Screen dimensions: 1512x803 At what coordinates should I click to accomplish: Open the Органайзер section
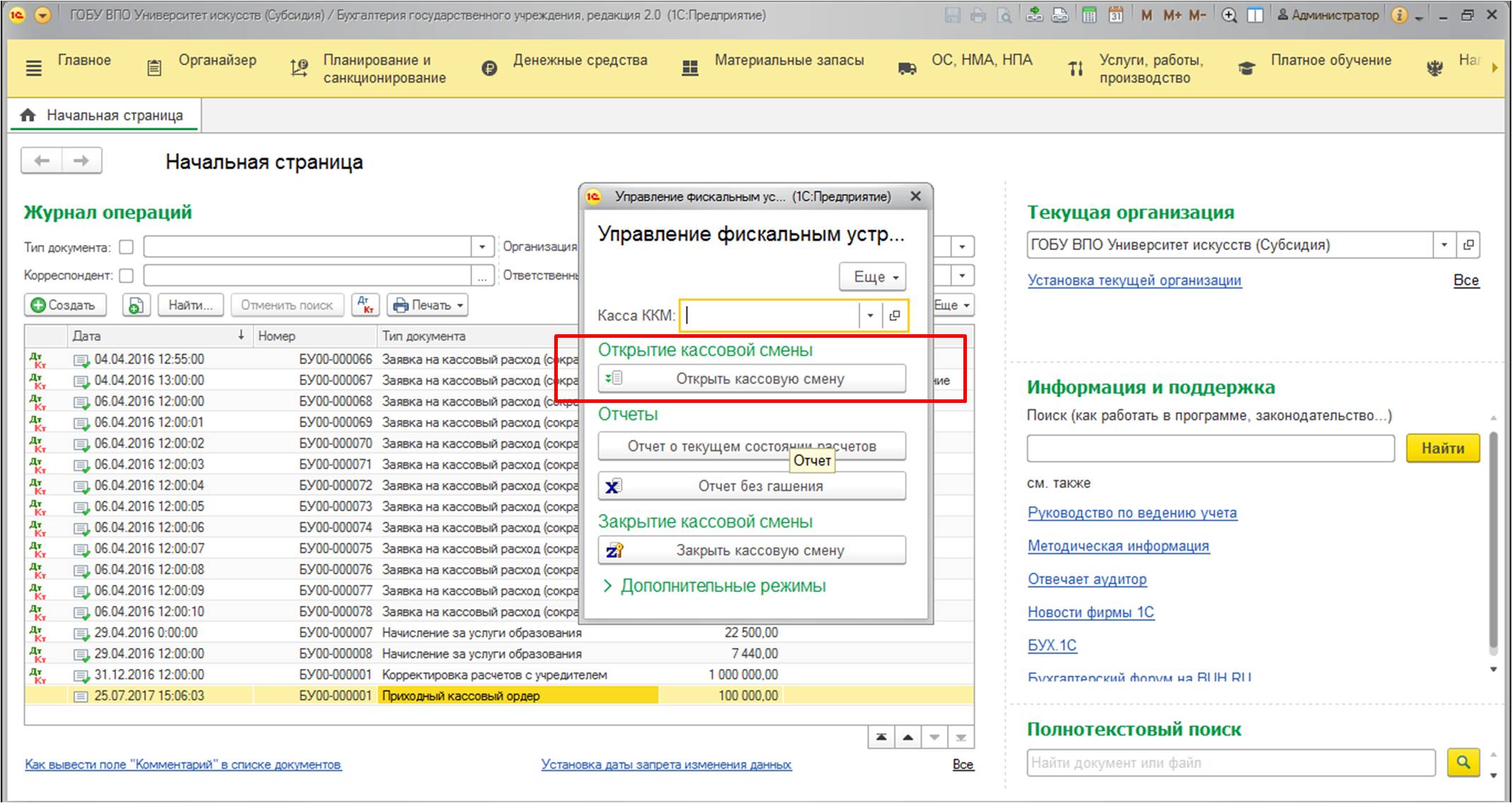tap(217, 60)
